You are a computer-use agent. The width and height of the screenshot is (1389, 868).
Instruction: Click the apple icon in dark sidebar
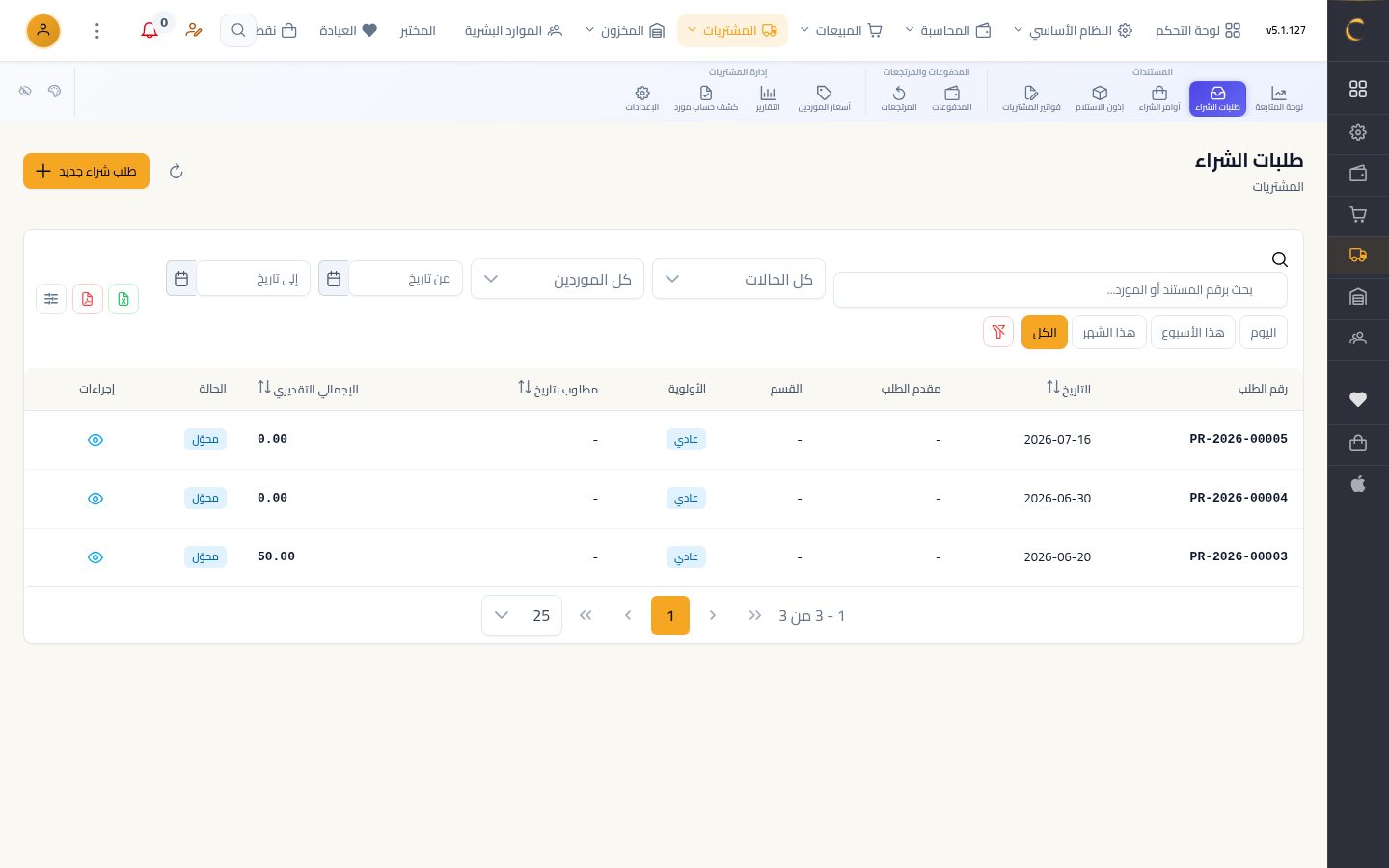coord(1358,484)
